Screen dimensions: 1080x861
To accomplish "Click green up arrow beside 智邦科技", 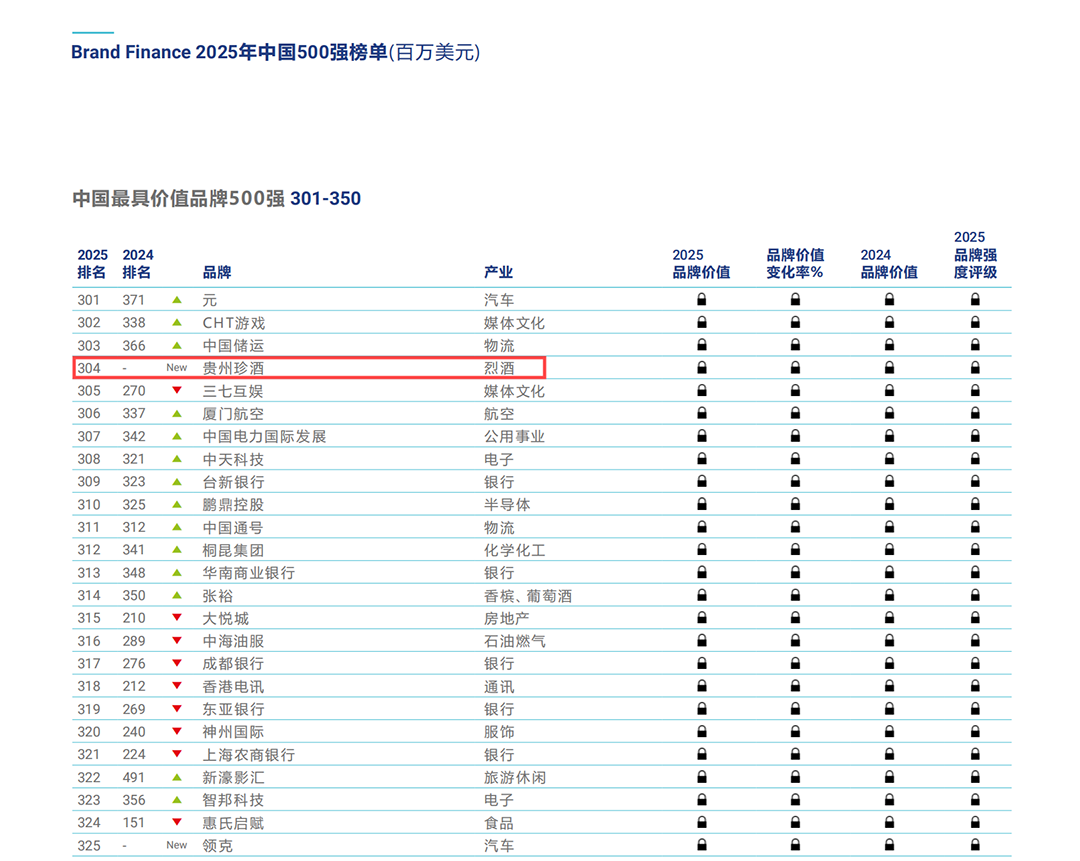I will [x=177, y=800].
